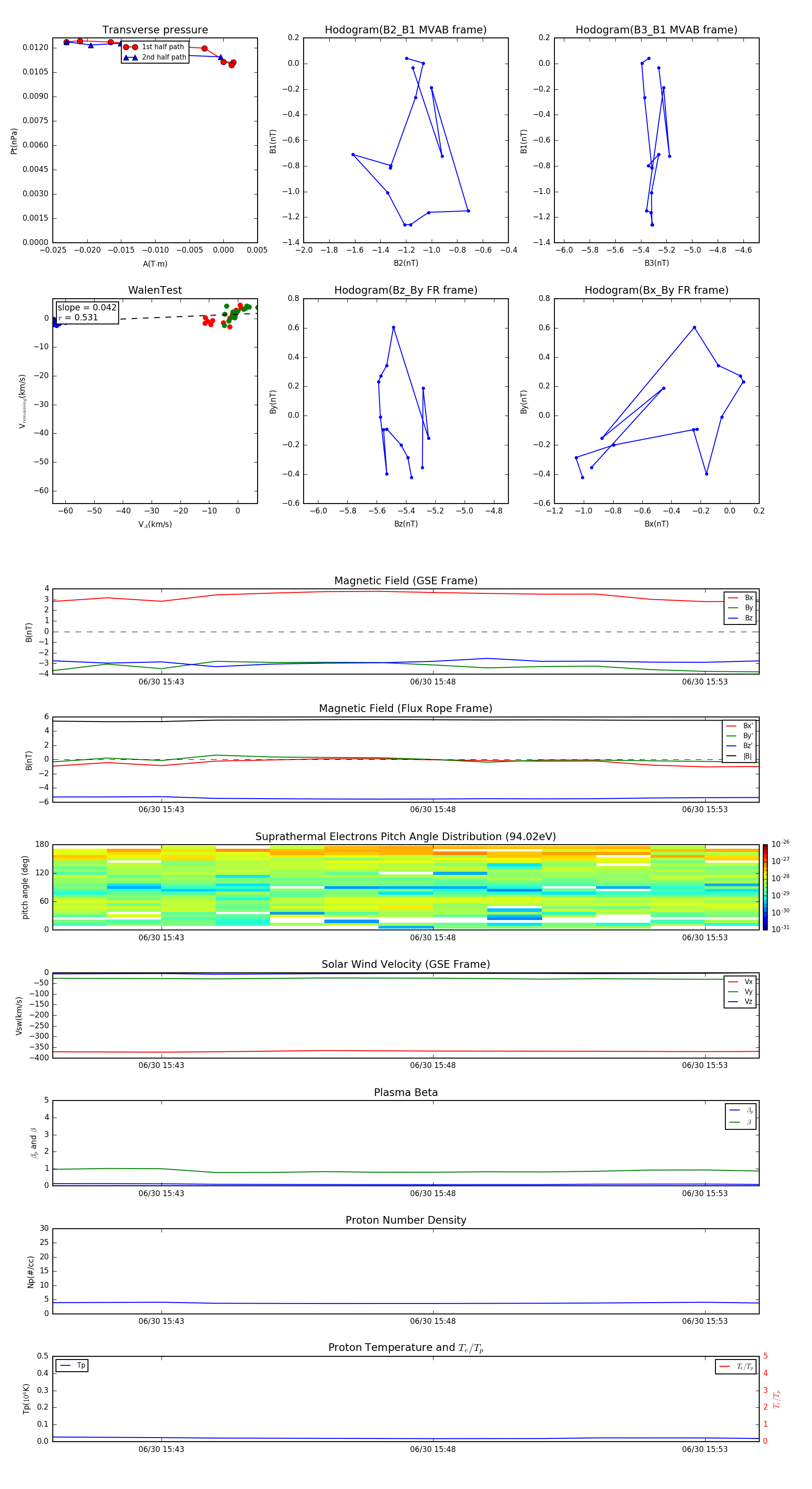812x1489 pixels.
Task: Select the Bx' entry in Flux Rope legend
Action: [739, 726]
